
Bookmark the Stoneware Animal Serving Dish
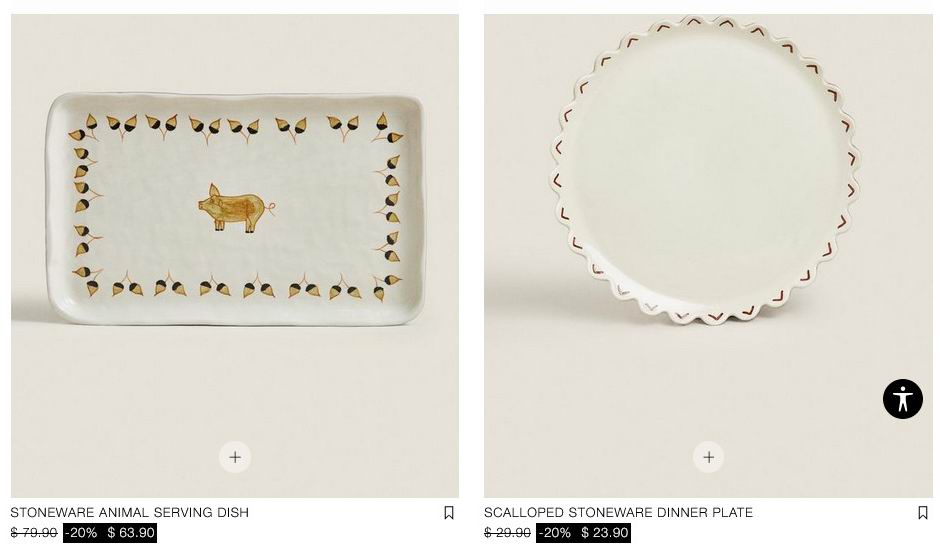(x=448, y=513)
